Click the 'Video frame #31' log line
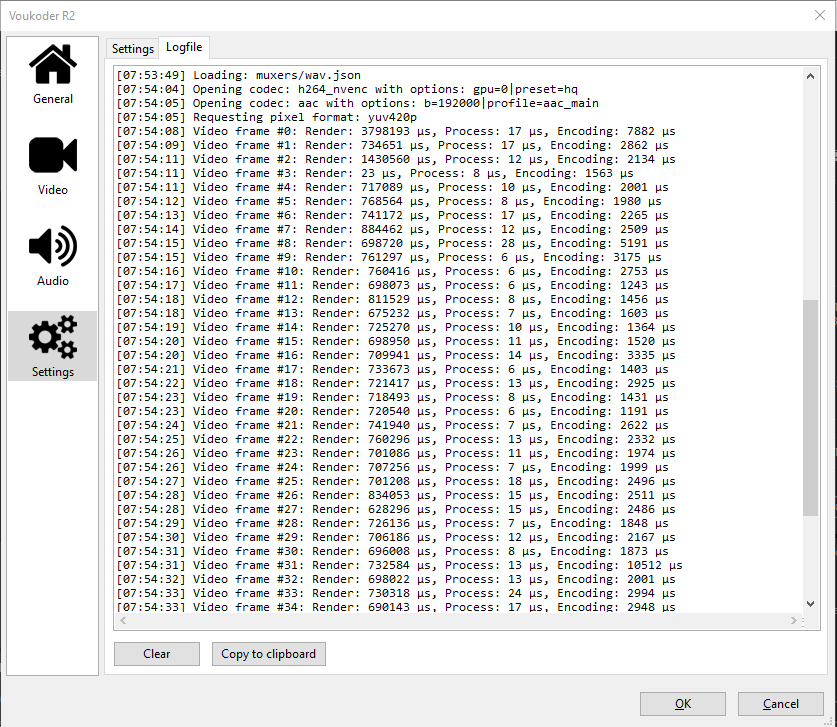This screenshot has height=727, width=837. 399,565
